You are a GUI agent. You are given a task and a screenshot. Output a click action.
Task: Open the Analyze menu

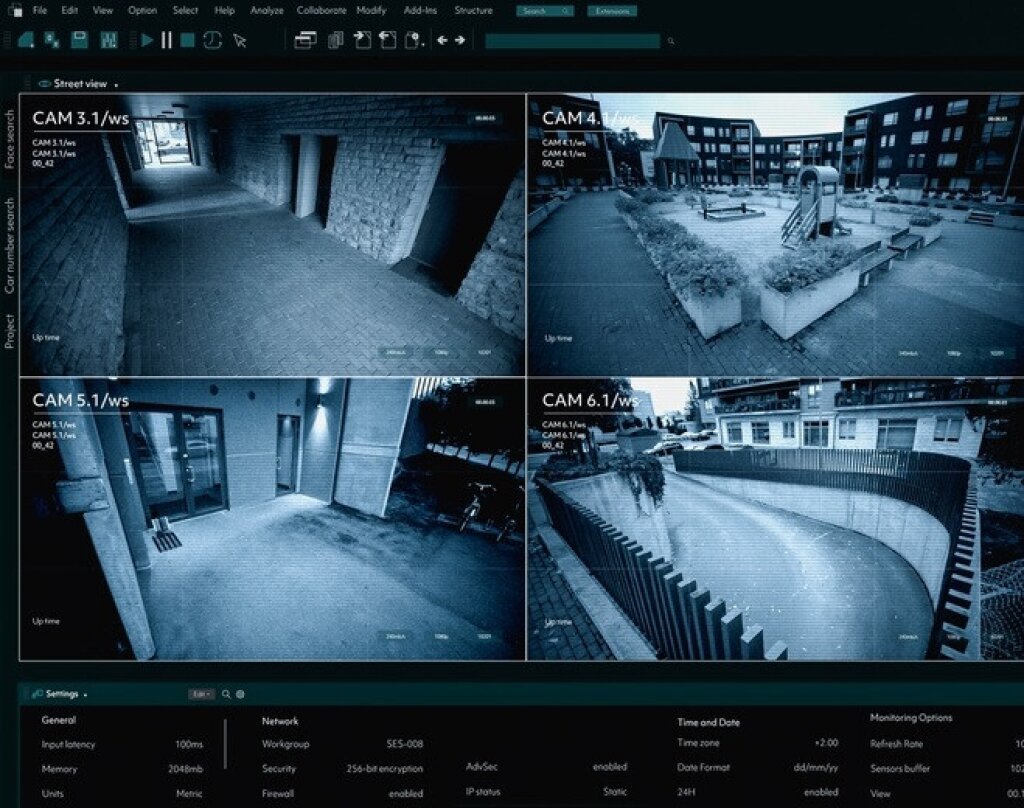pyautogui.click(x=267, y=11)
